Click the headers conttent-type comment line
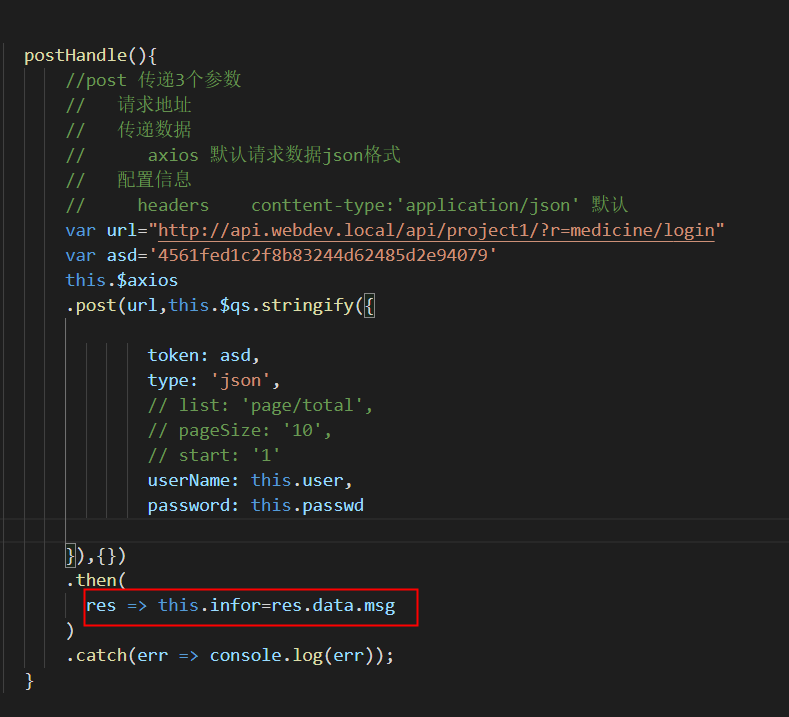 (347, 205)
